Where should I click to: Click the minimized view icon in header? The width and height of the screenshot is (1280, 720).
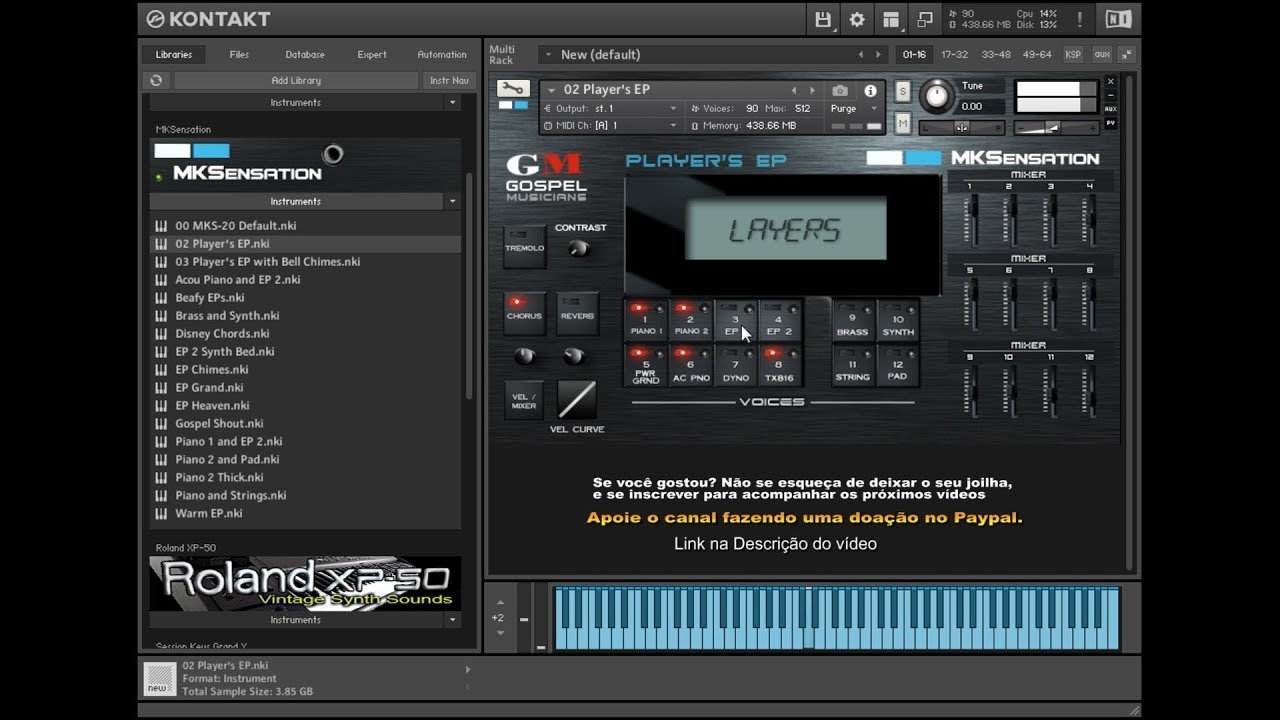point(925,19)
